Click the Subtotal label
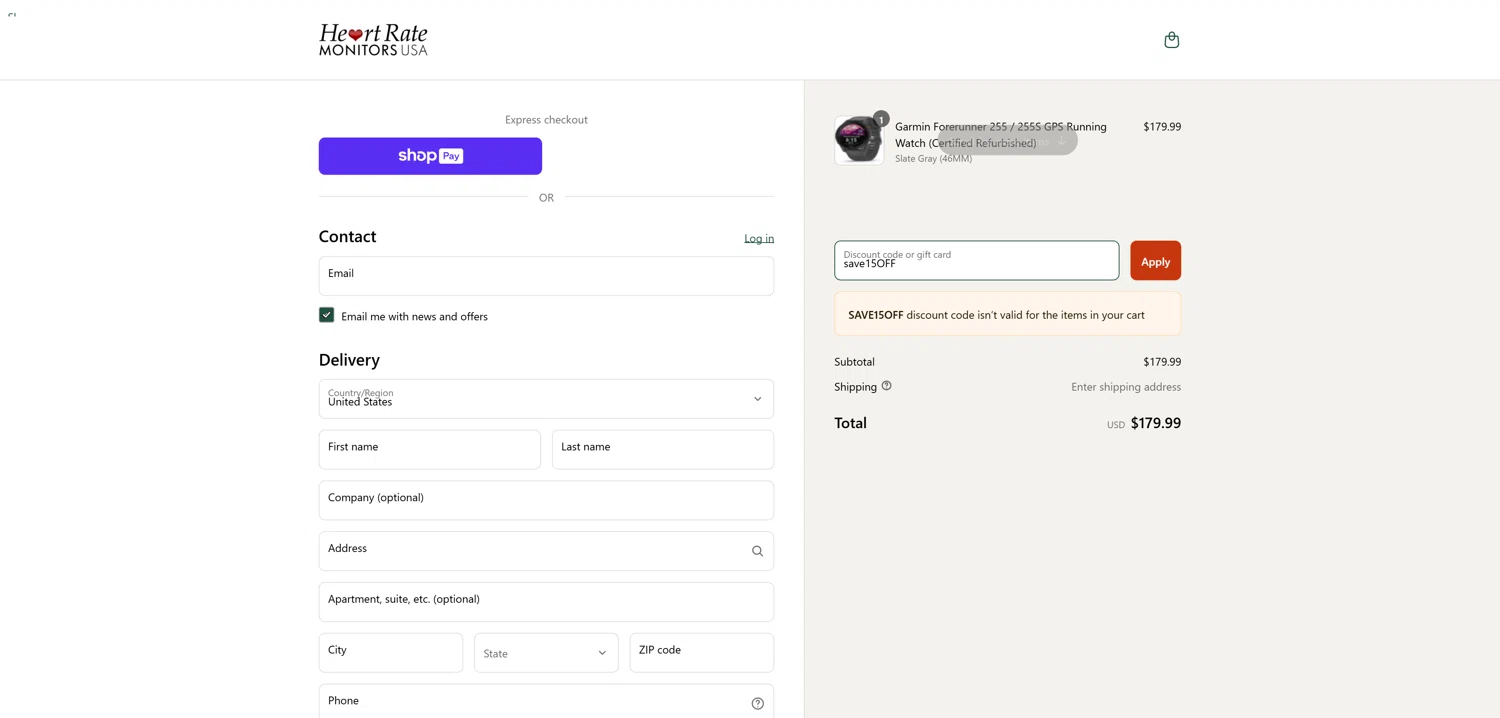 (854, 362)
